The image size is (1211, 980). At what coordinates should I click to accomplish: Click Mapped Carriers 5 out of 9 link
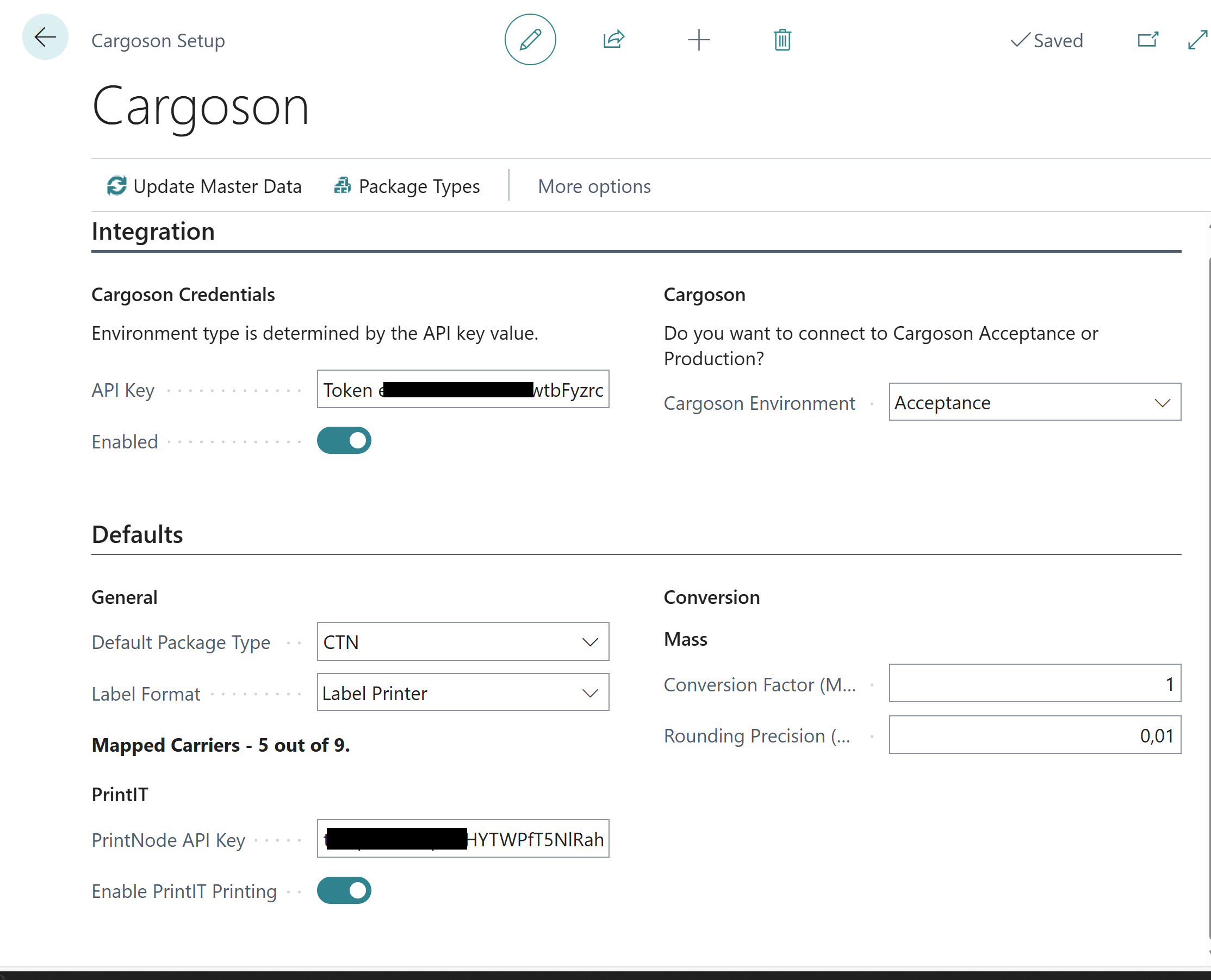tap(221, 745)
